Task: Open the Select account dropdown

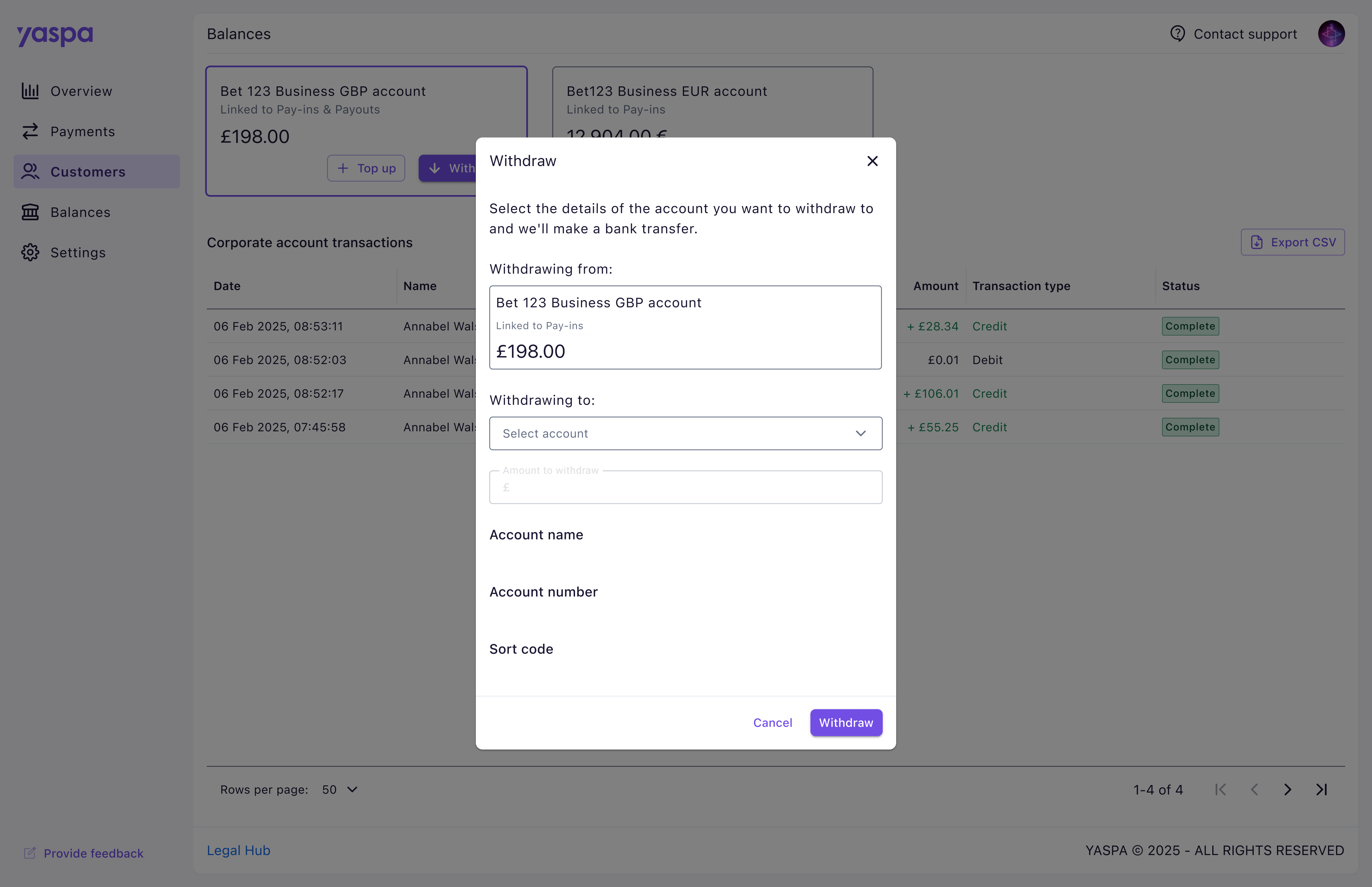Action: click(x=685, y=434)
